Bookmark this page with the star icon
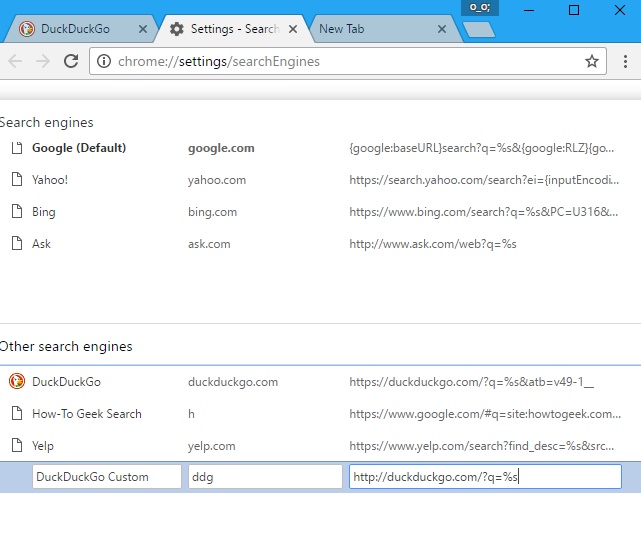 [x=592, y=61]
